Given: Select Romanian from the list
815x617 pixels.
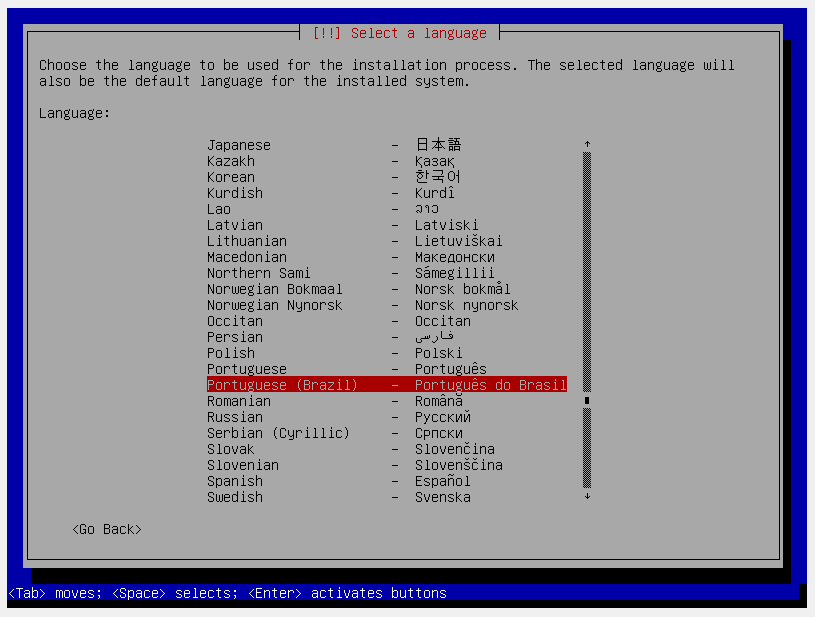Looking at the screenshot, I should pos(387,401).
